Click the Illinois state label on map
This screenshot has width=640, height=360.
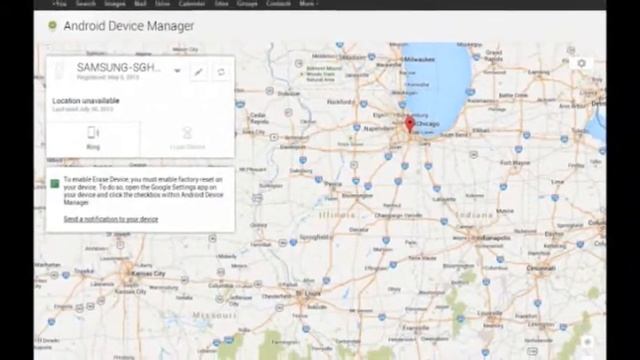337,215
